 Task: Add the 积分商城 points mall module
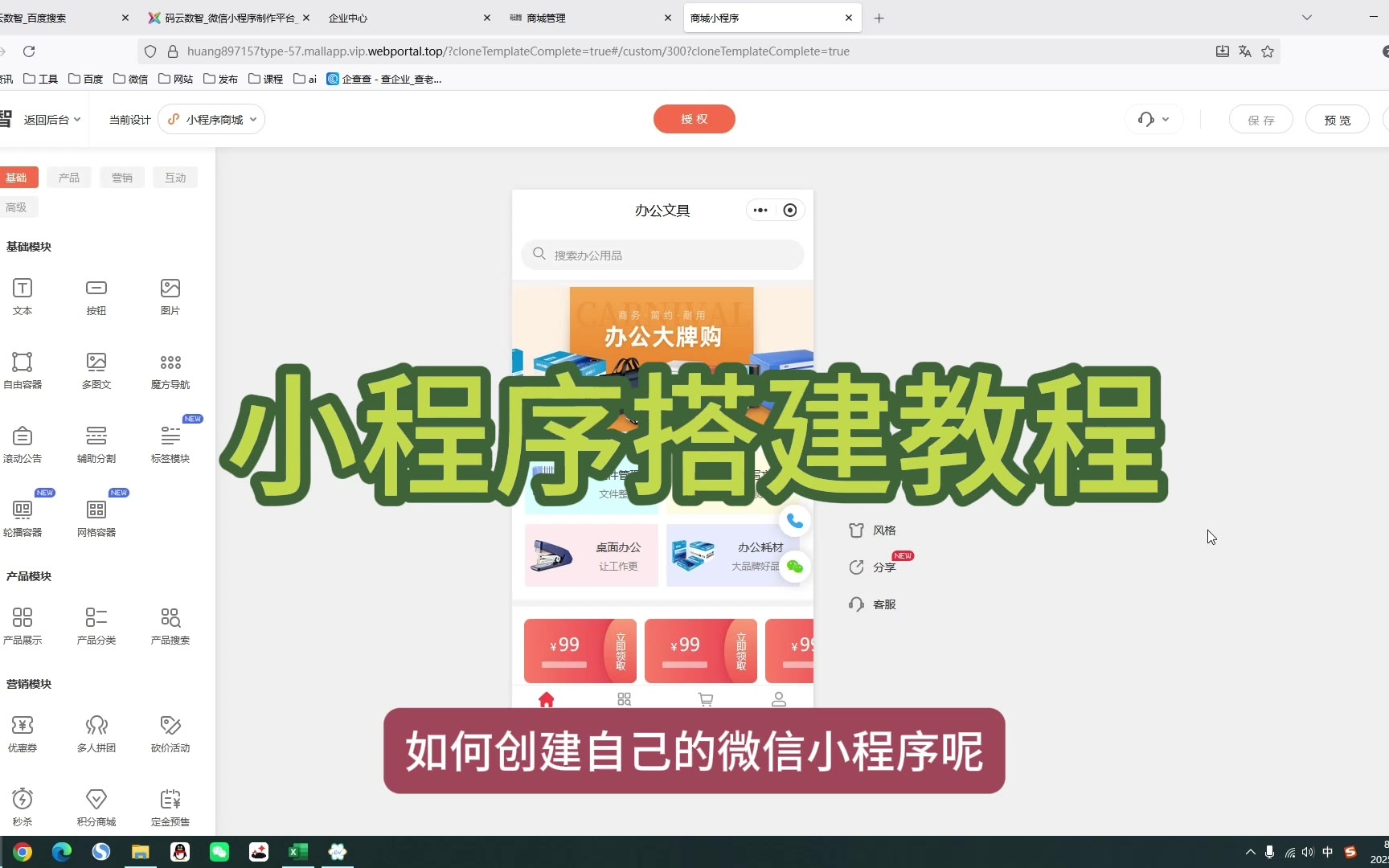tap(96, 808)
